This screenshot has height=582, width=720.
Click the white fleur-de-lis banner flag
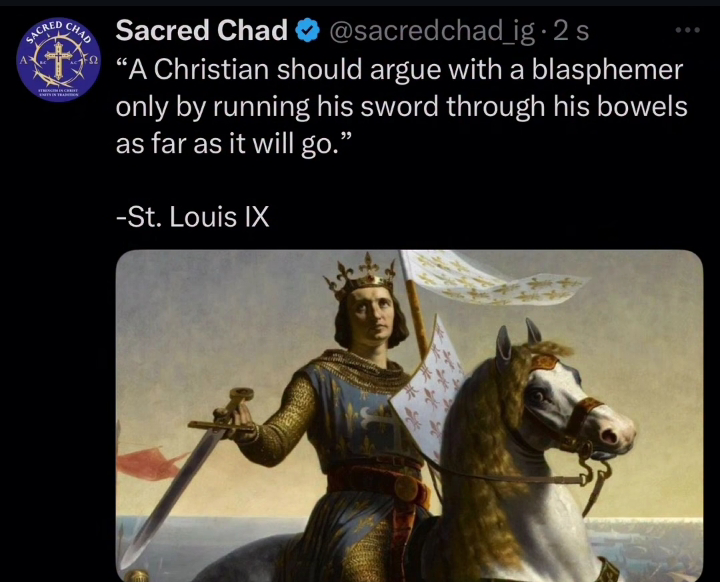tap(489, 277)
